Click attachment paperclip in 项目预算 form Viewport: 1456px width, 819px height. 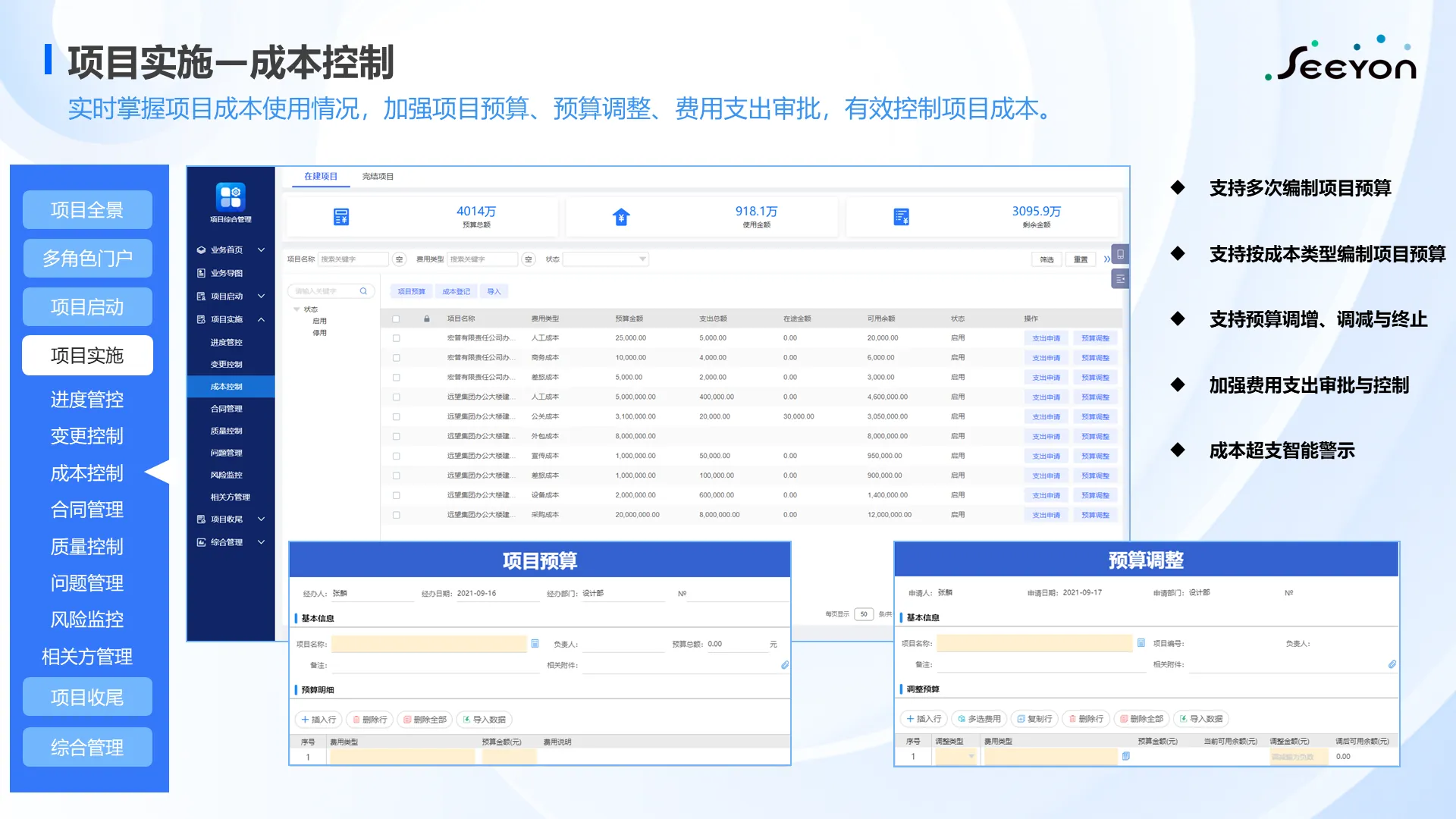tap(785, 665)
